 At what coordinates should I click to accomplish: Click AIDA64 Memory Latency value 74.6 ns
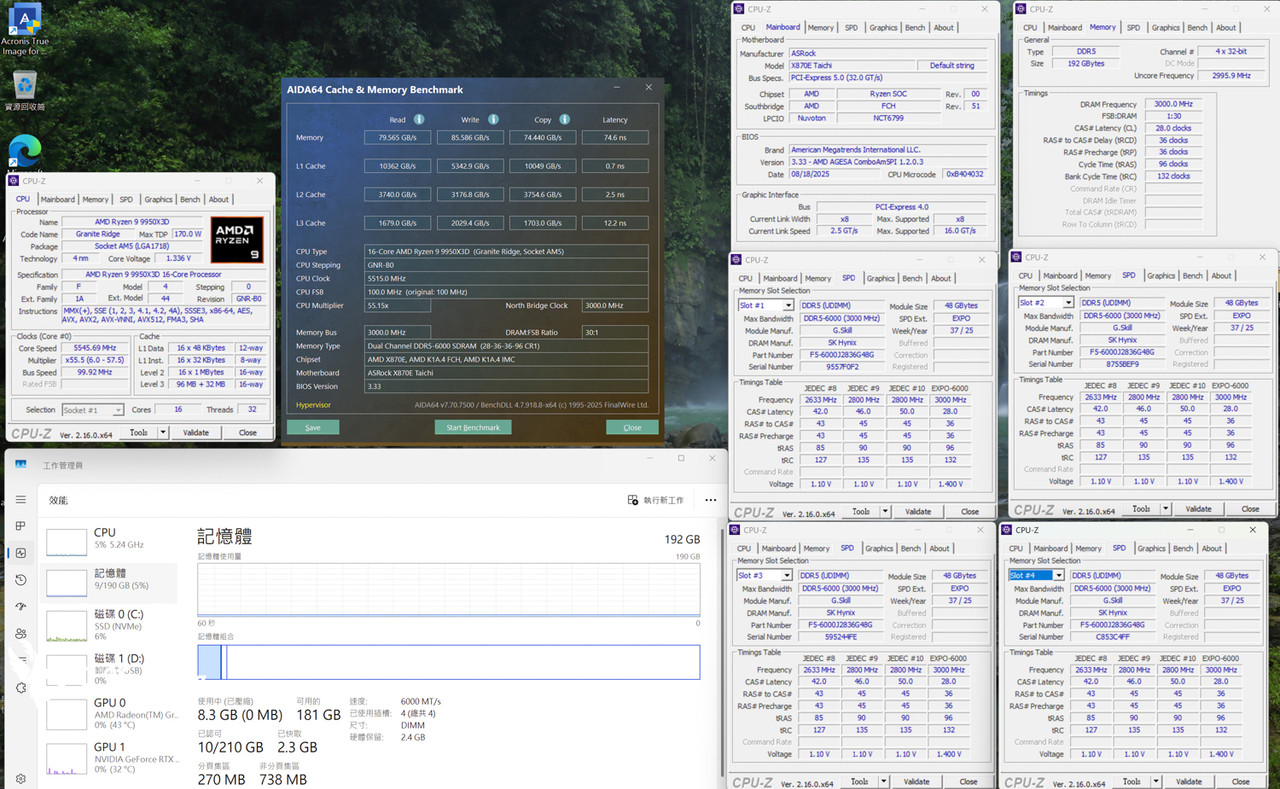tap(615, 137)
